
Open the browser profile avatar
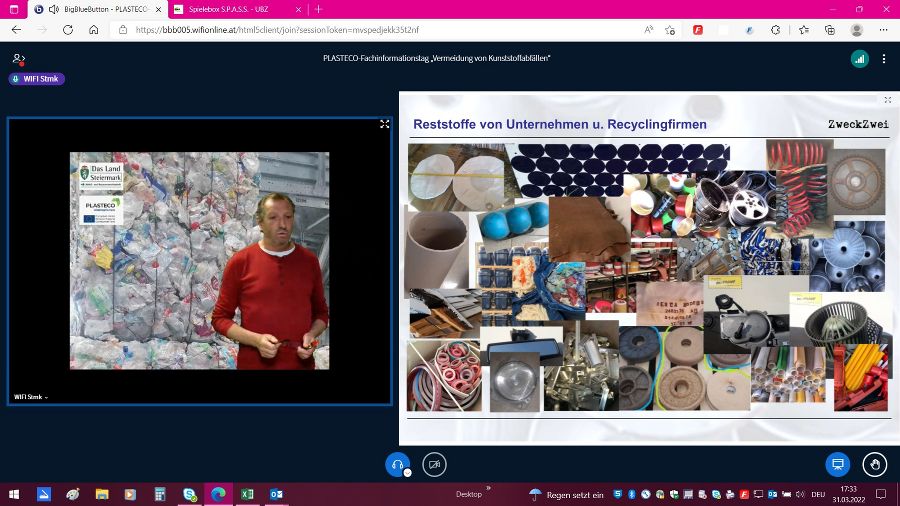pos(857,30)
